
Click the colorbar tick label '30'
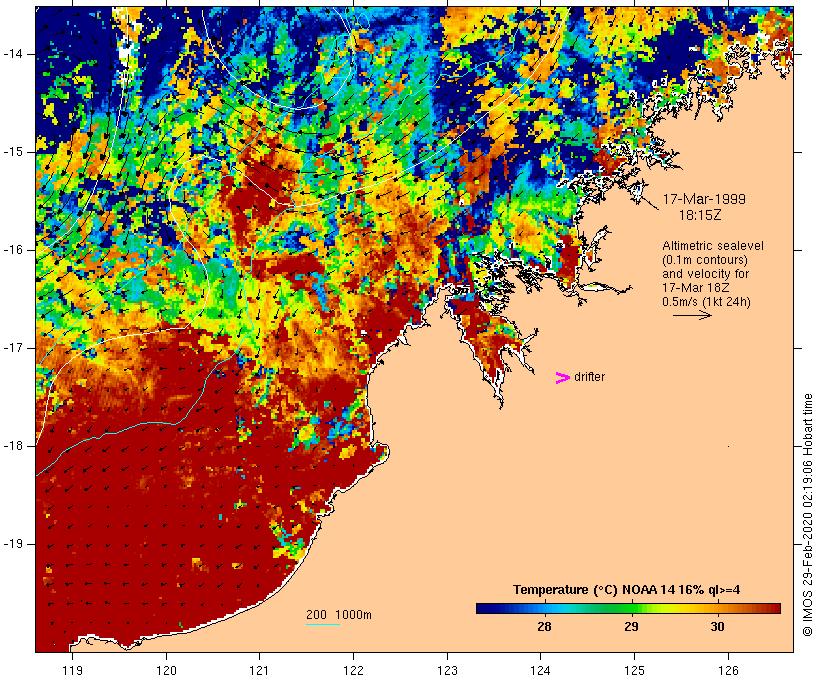pyautogui.click(x=718, y=626)
